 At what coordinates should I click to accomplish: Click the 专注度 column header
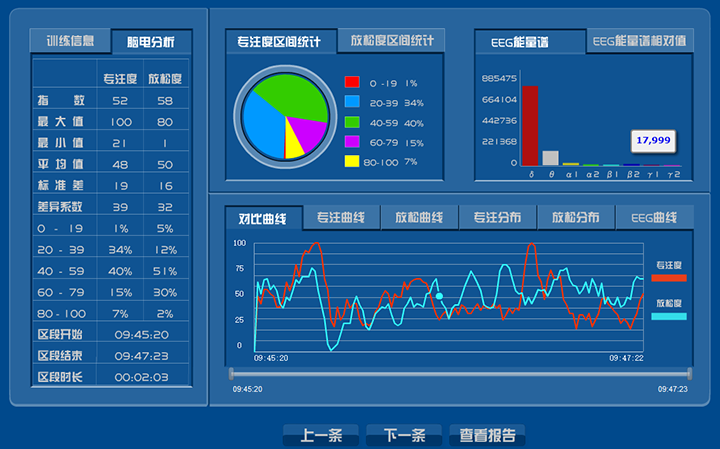120,79
